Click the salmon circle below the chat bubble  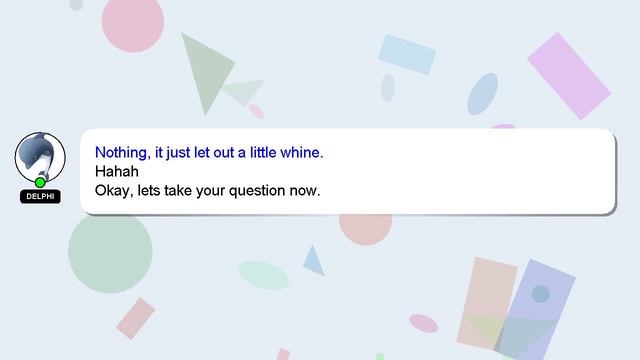[x=365, y=229]
